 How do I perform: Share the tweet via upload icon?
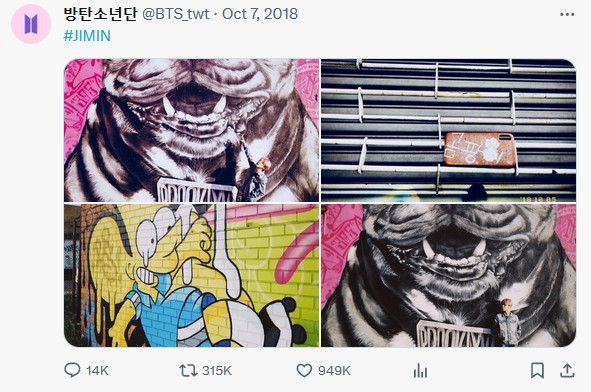point(567,371)
